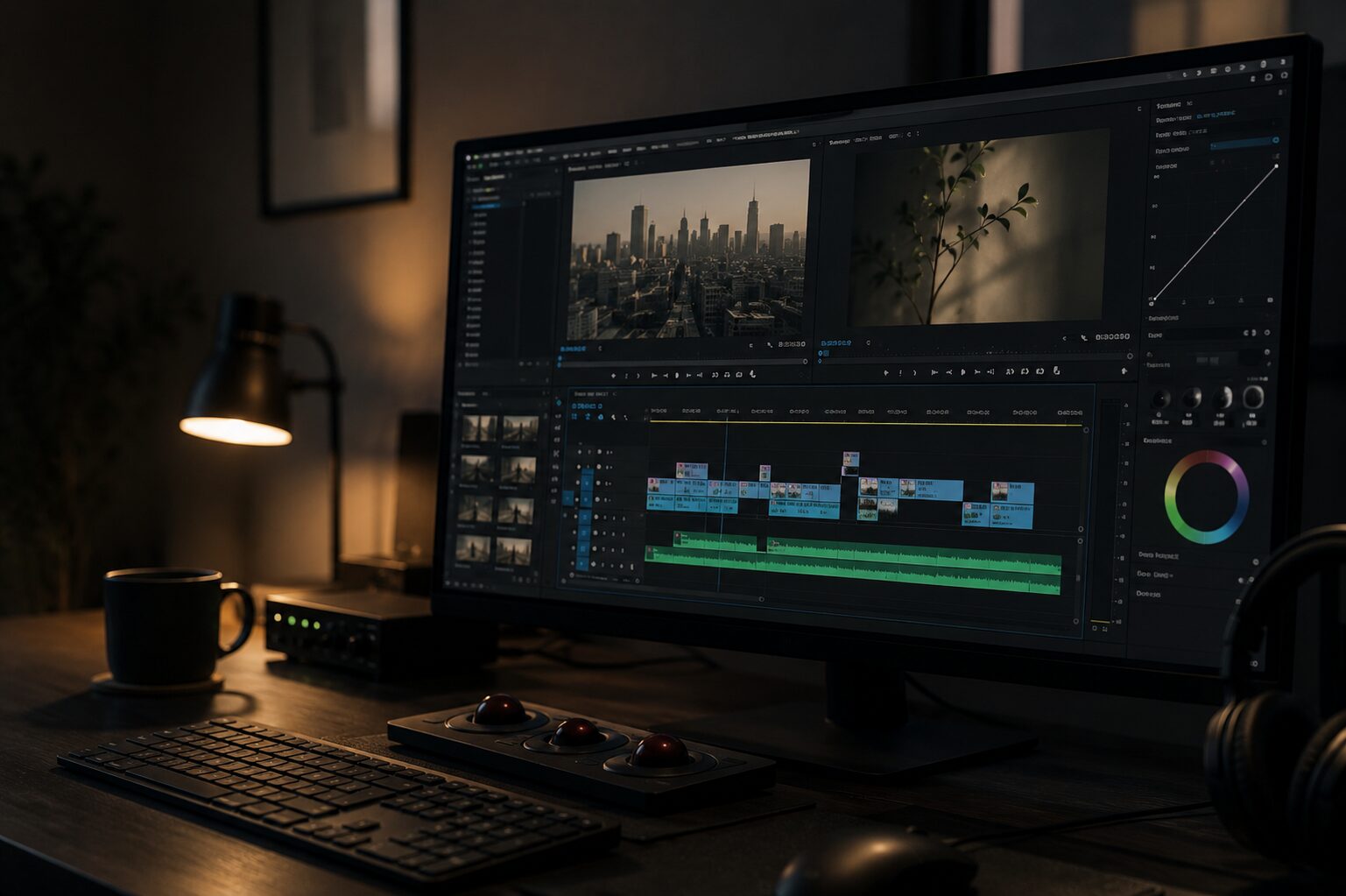Click the up-arrow icon right of program transport controls
1346x896 pixels.
tap(1124, 371)
